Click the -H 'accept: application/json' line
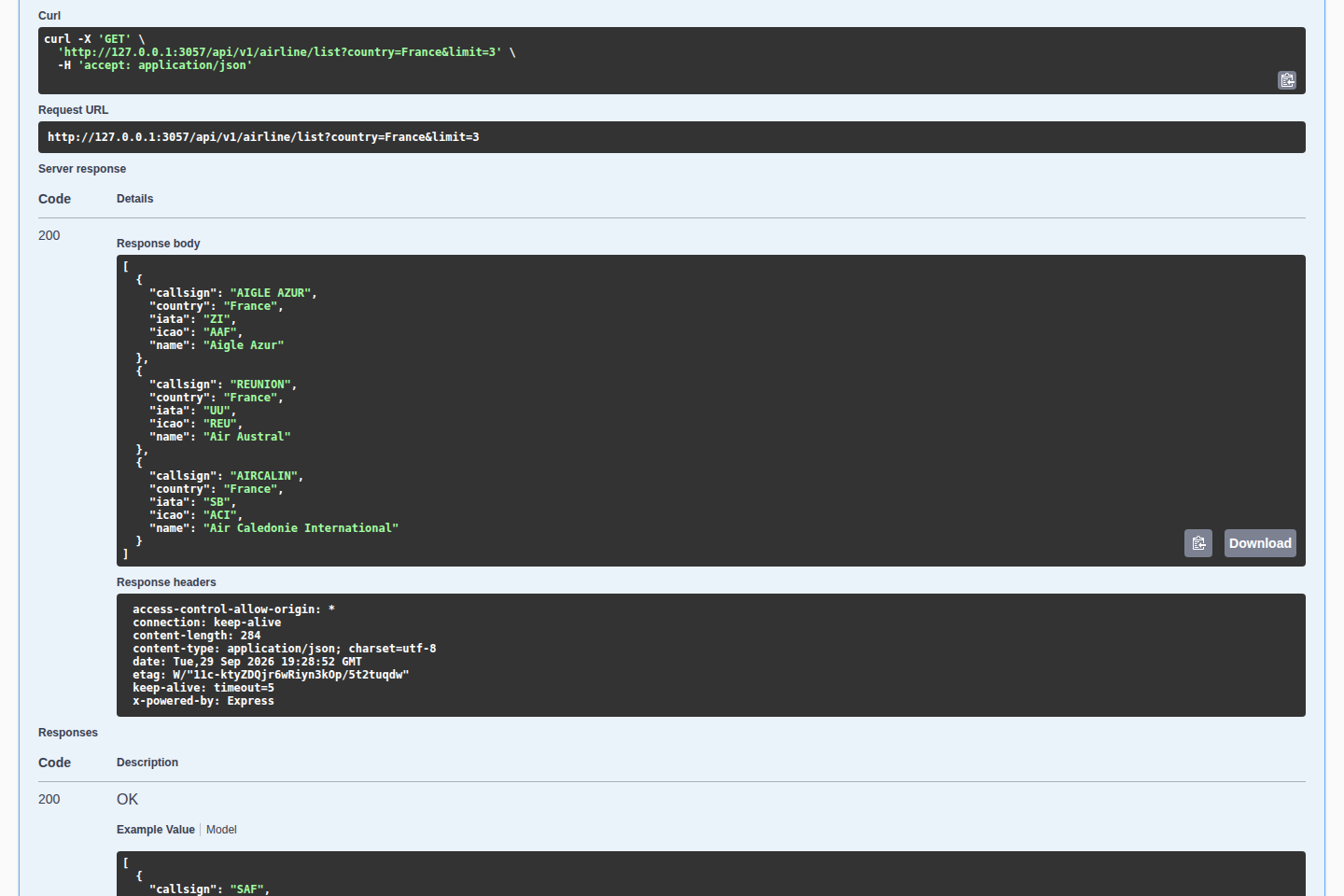The image size is (1344, 896). [x=155, y=65]
